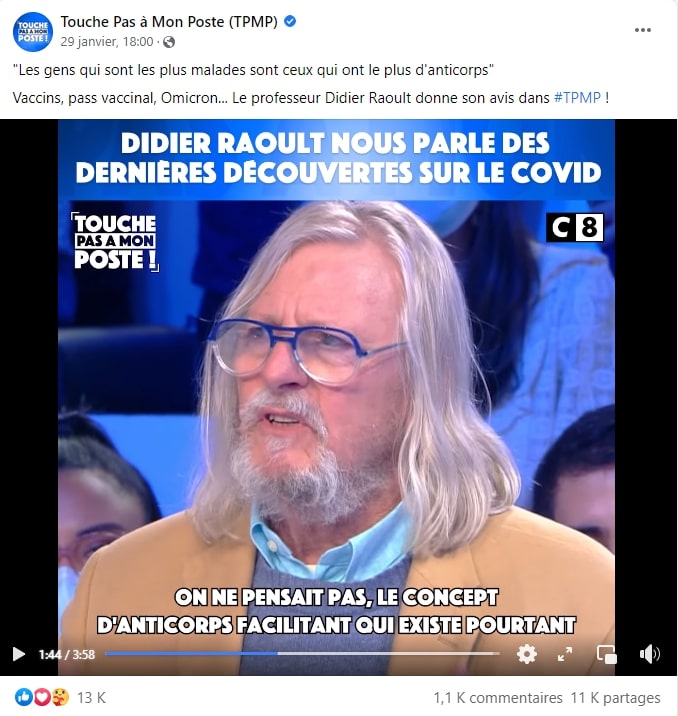
Task: Mute the video volume speaker icon
Action: pos(649,654)
